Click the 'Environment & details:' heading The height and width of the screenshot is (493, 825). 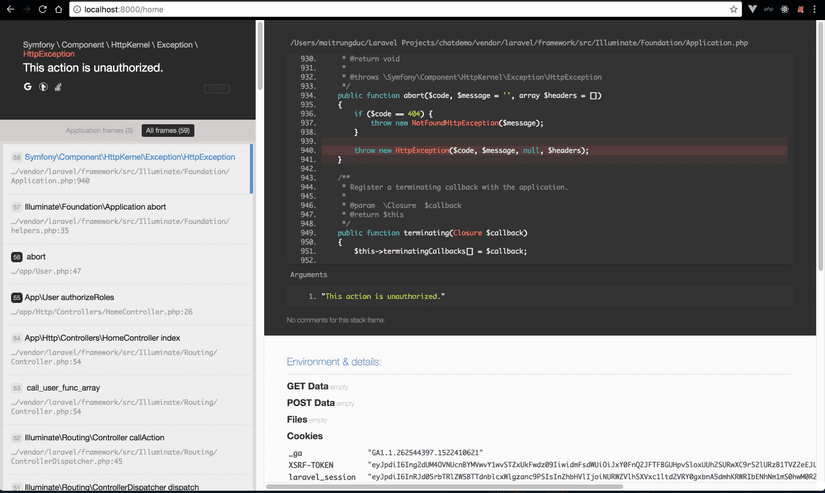pyautogui.click(x=334, y=361)
